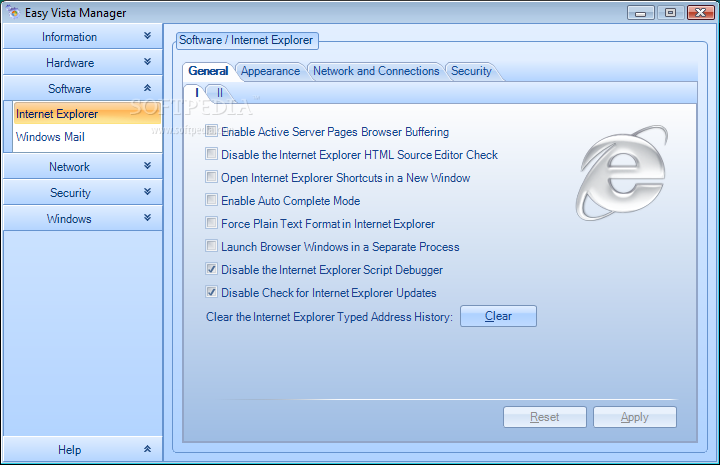Screen dimensions: 720x465
Task: Check Force Plain Text Format in Internet Explorer
Action: [x=211, y=223]
